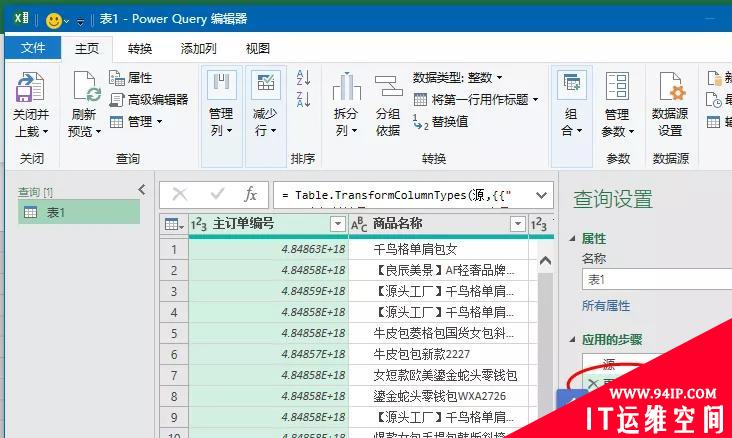Open the Advanced Editor (高级编辑器)
Viewport: 732px width, 438px height.
pos(149,99)
